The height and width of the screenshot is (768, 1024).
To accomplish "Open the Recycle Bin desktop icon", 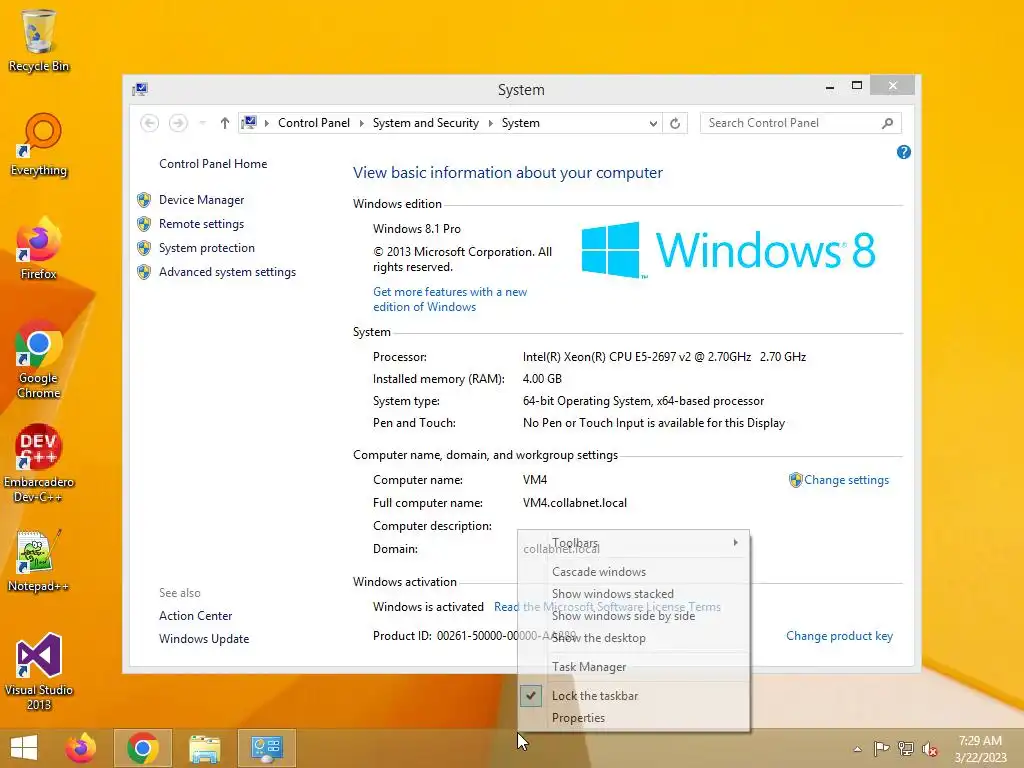I will [x=39, y=40].
